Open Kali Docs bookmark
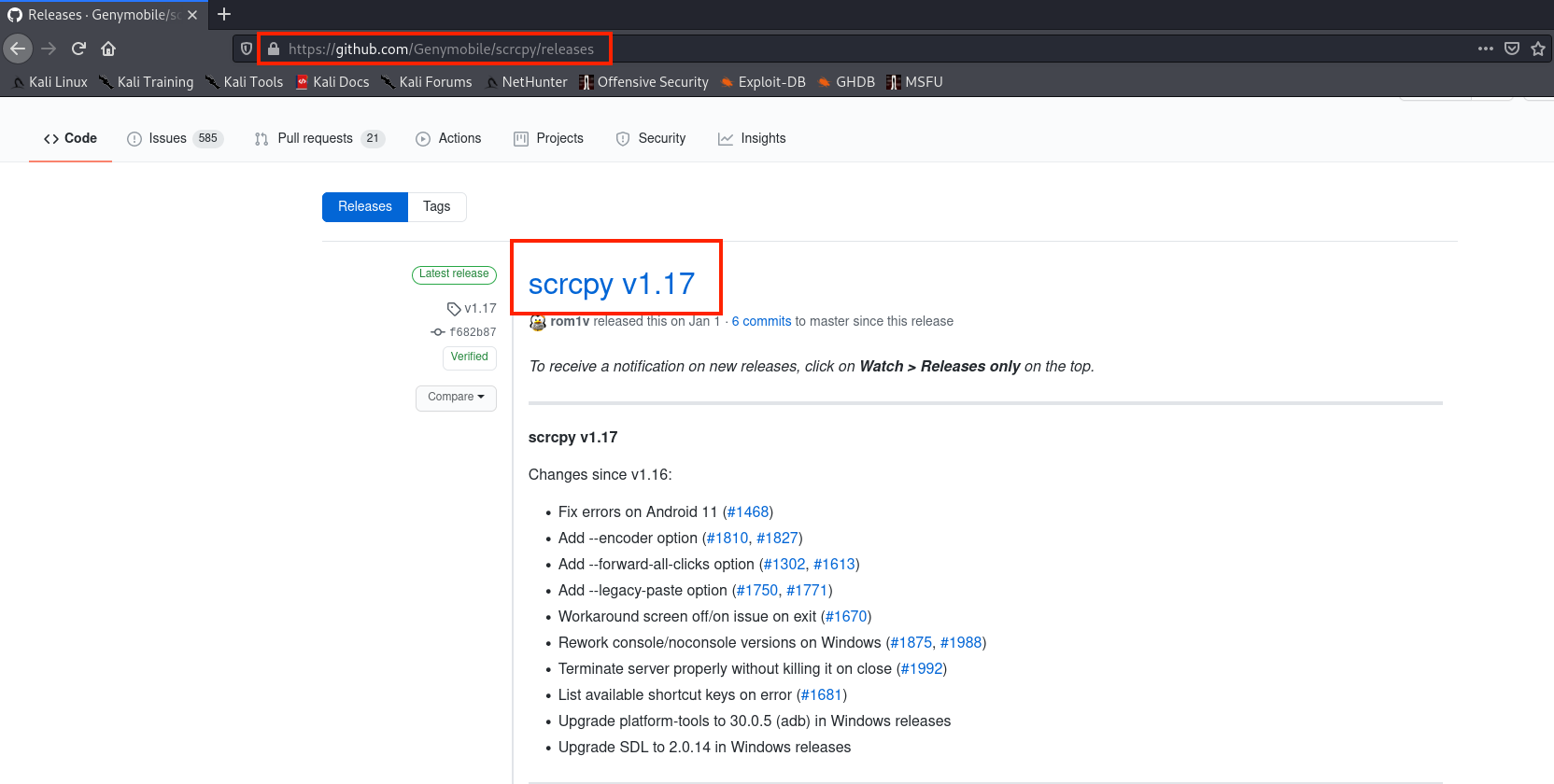 (332, 82)
